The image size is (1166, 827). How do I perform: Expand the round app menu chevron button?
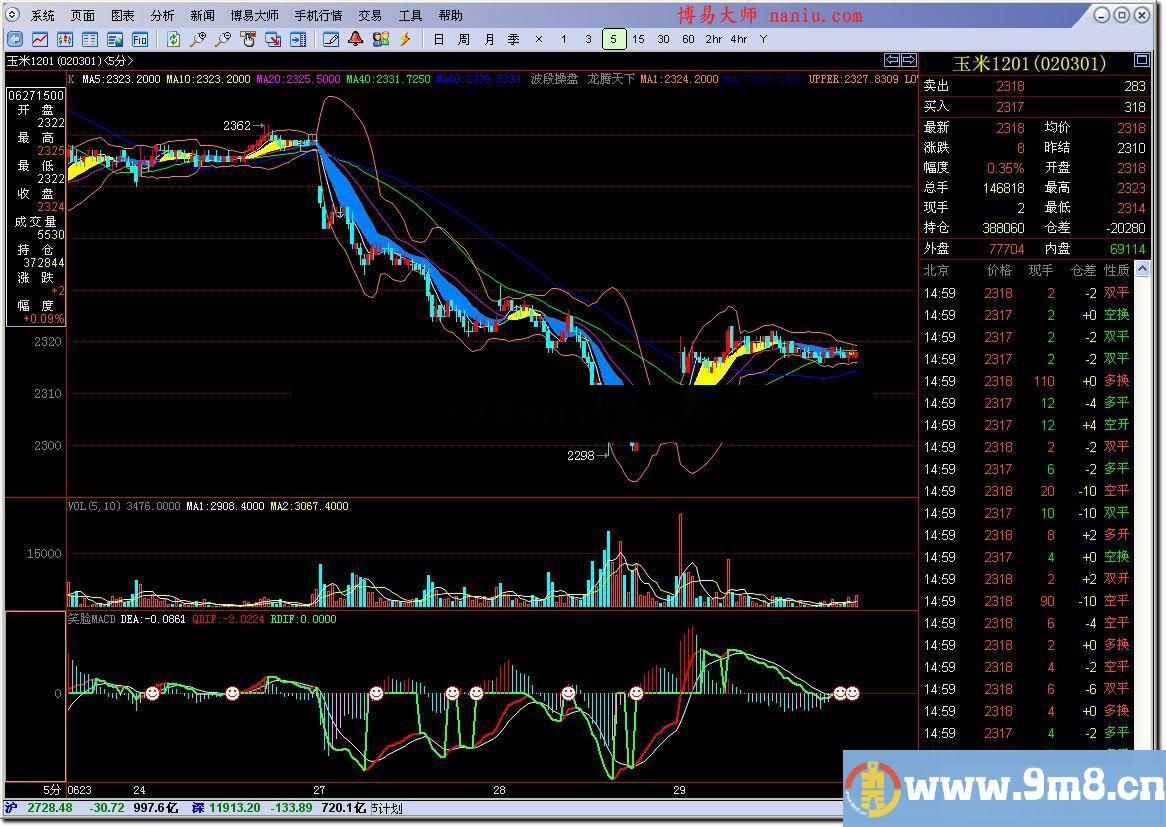point(12,14)
